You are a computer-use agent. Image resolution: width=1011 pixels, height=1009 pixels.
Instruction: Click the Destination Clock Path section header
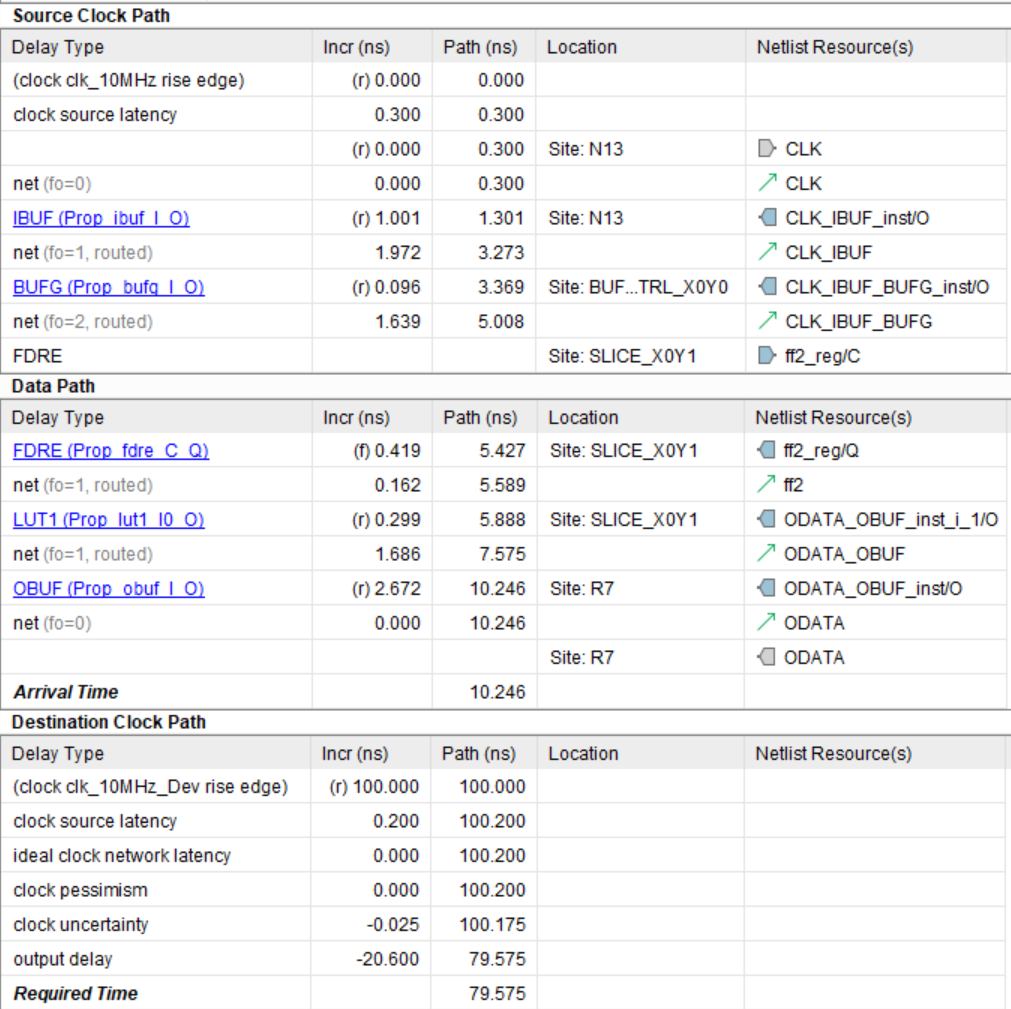(x=109, y=722)
